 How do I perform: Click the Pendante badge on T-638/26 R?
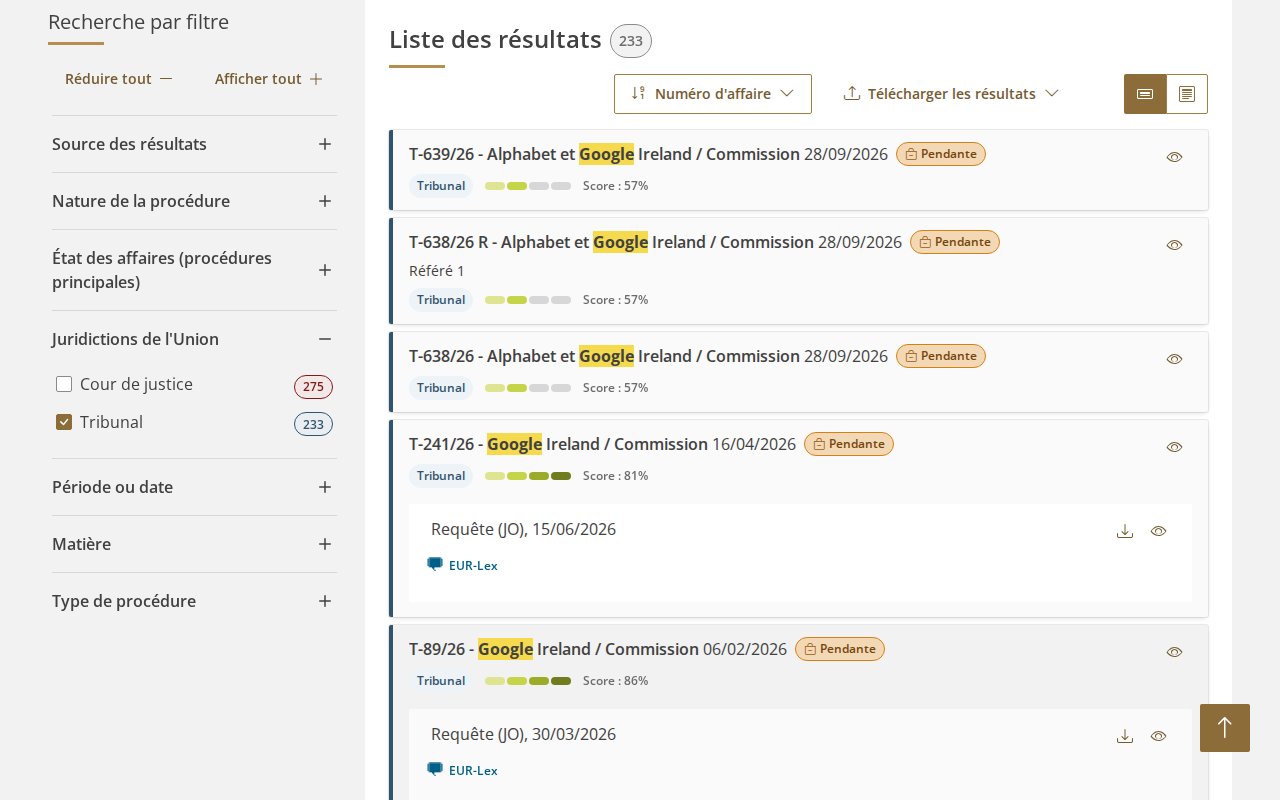[955, 242]
